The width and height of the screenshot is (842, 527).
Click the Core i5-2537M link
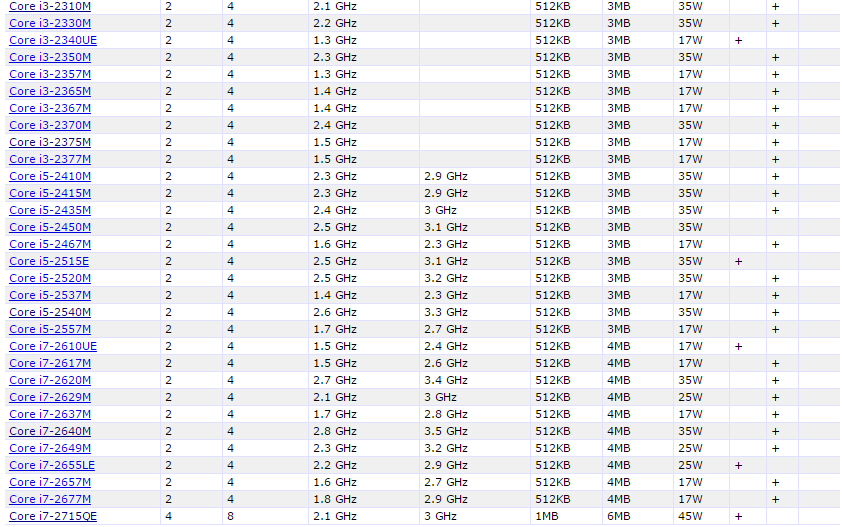click(50, 295)
